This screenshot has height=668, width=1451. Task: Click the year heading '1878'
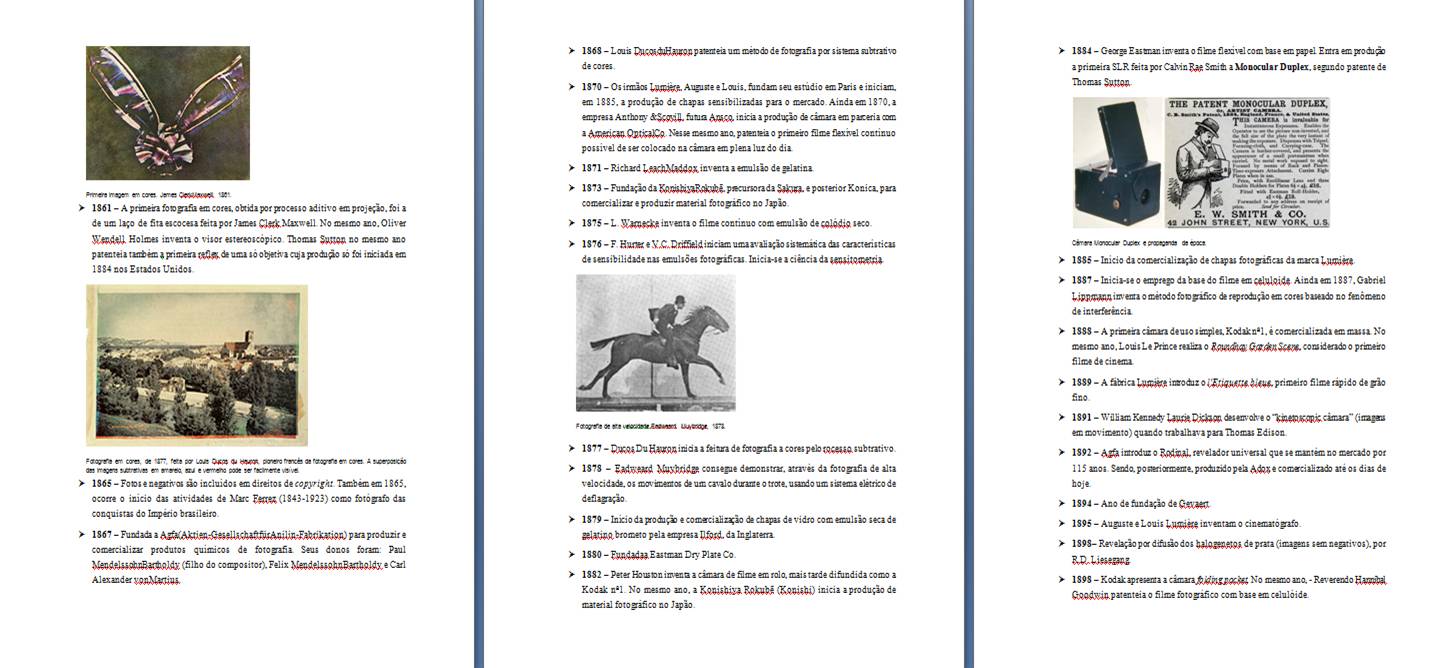[592, 468]
